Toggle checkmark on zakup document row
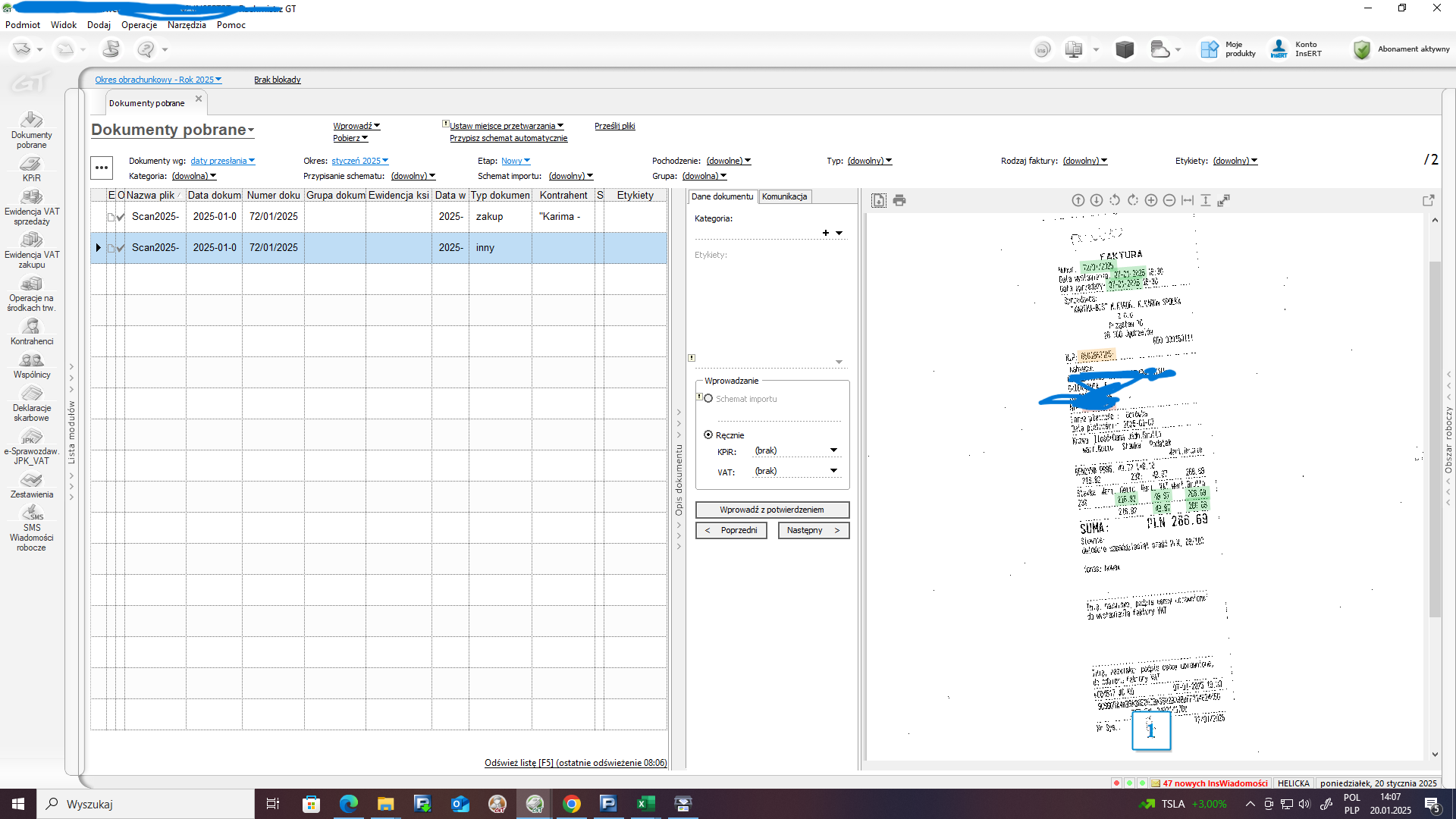 [x=121, y=217]
